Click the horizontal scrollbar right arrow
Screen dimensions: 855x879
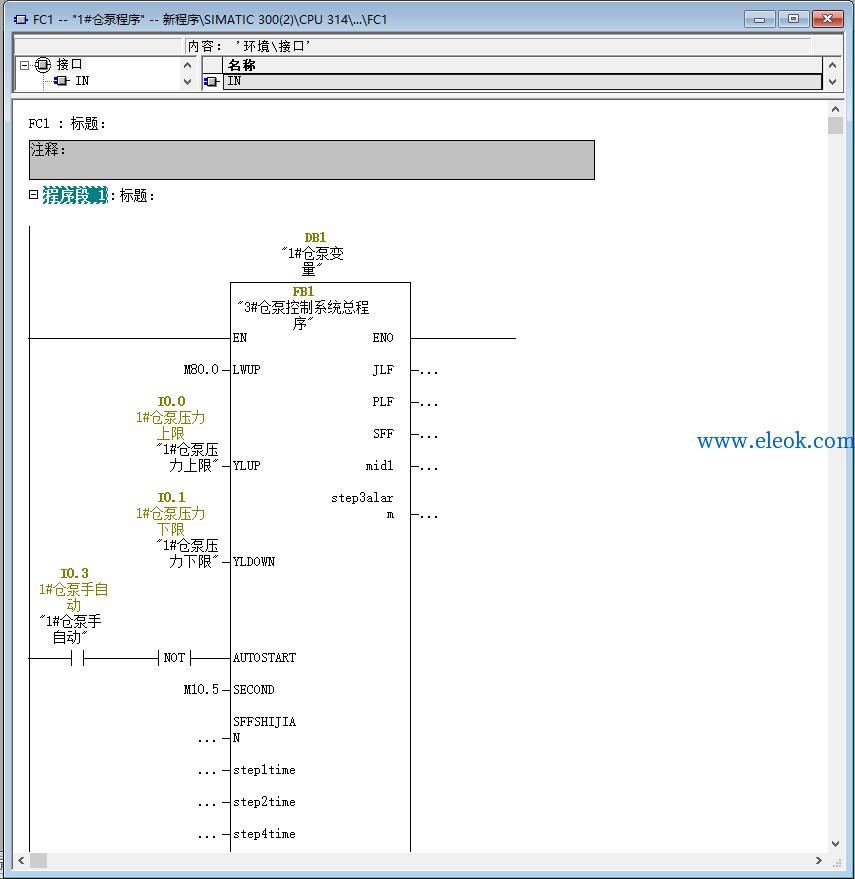(819, 861)
